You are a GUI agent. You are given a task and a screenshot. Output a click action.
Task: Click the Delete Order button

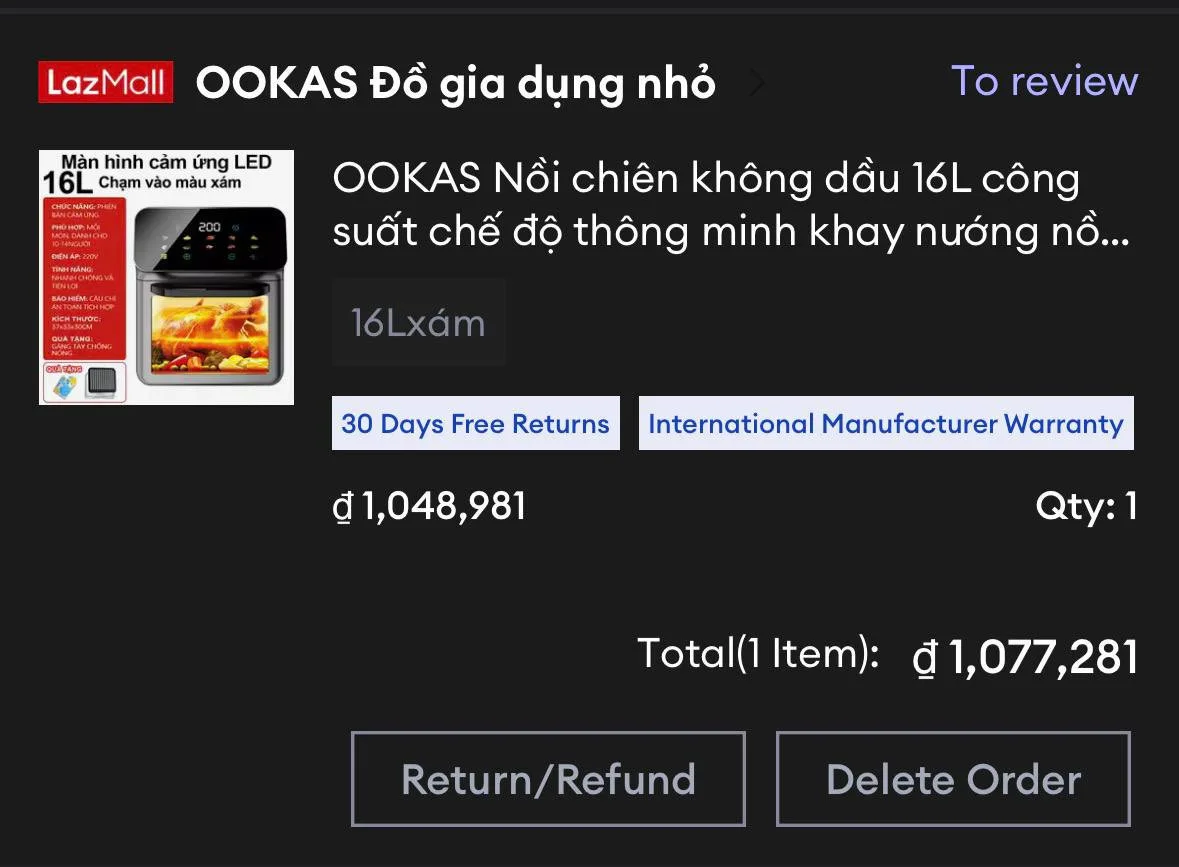coord(953,779)
